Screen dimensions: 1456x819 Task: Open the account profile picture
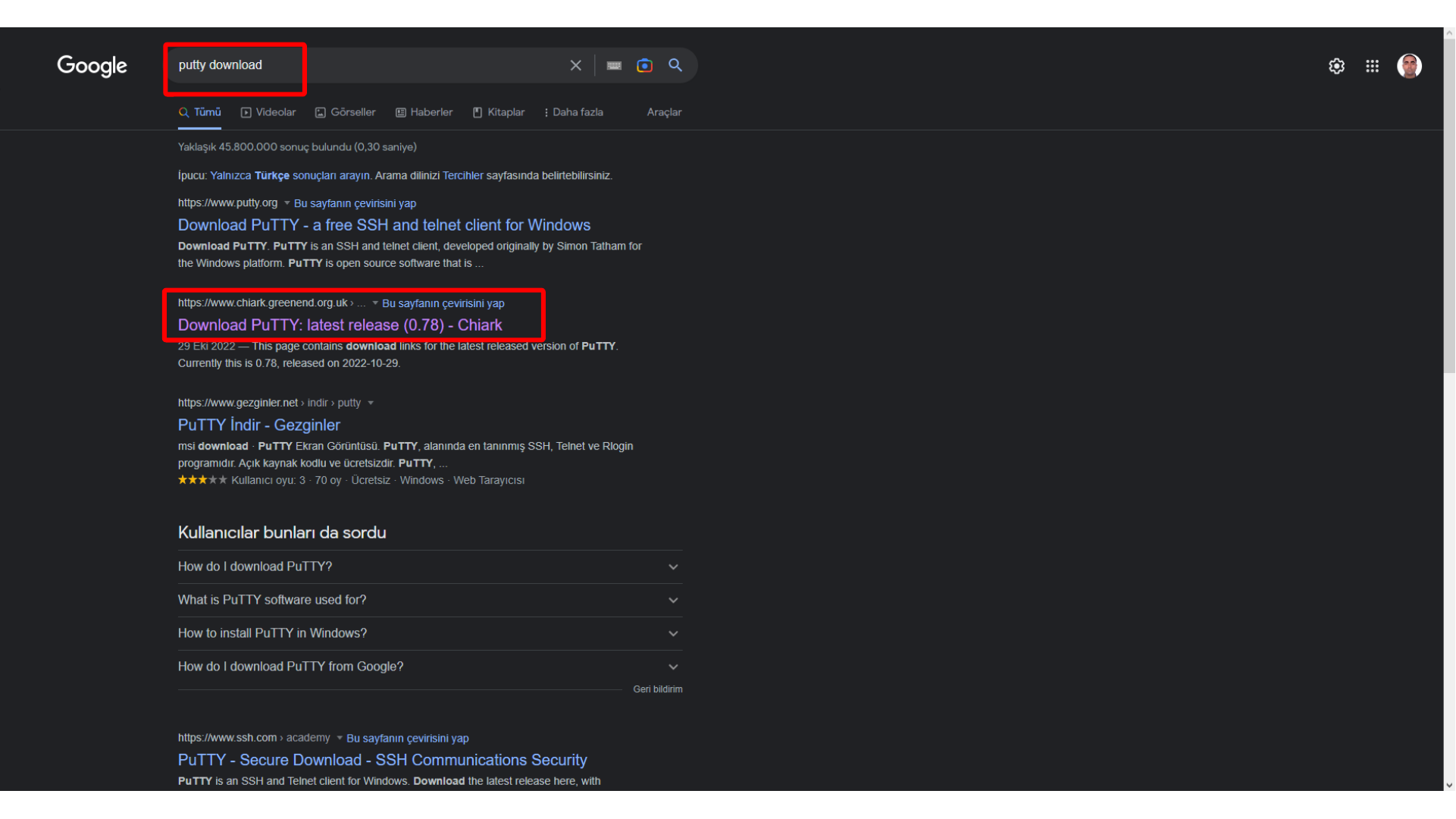(1409, 66)
